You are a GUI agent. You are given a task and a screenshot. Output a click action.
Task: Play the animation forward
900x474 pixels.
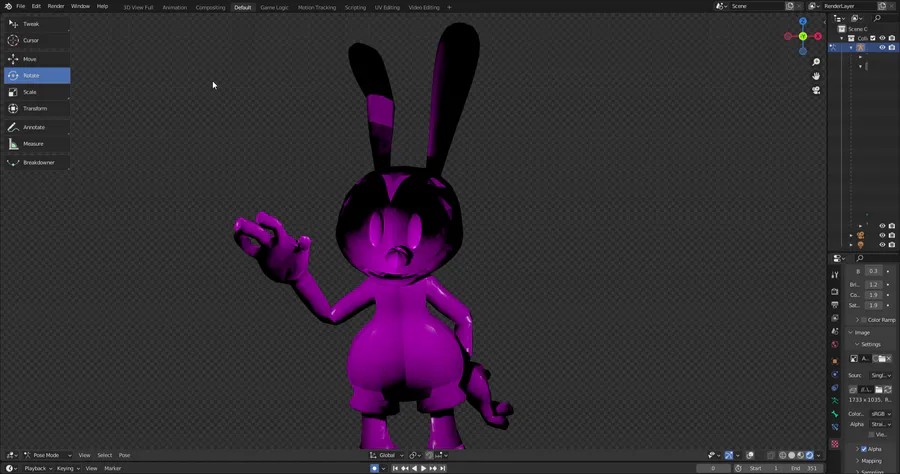(x=424, y=468)
